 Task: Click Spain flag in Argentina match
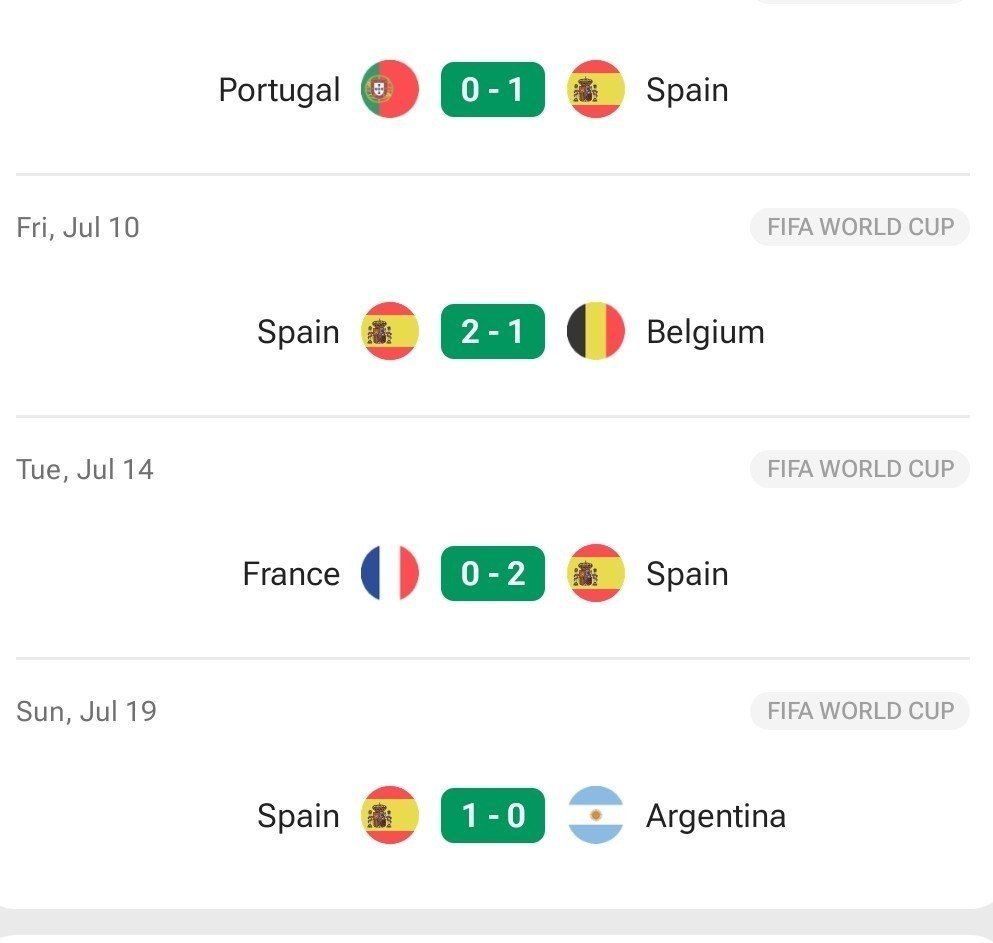point(389,815)
